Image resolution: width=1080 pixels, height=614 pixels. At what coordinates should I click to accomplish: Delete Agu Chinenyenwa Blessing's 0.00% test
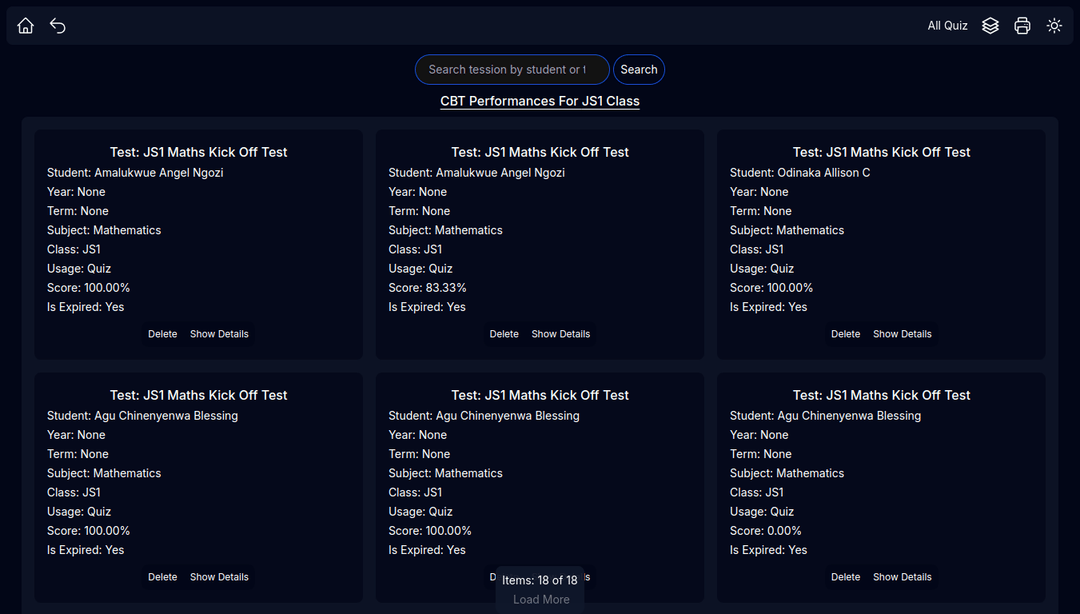click(x=845, y=576)
